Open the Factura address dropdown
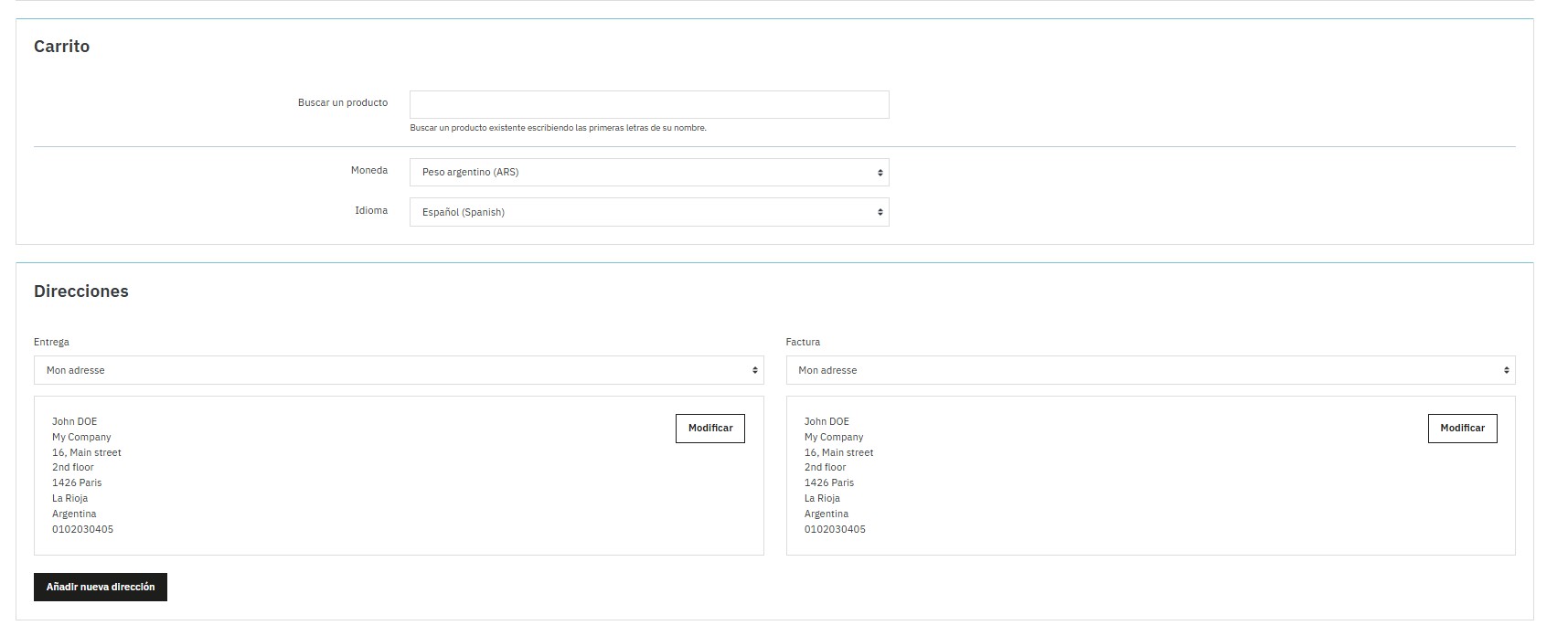Viewport: 1568px width, 636px height. click(1149, 370)
